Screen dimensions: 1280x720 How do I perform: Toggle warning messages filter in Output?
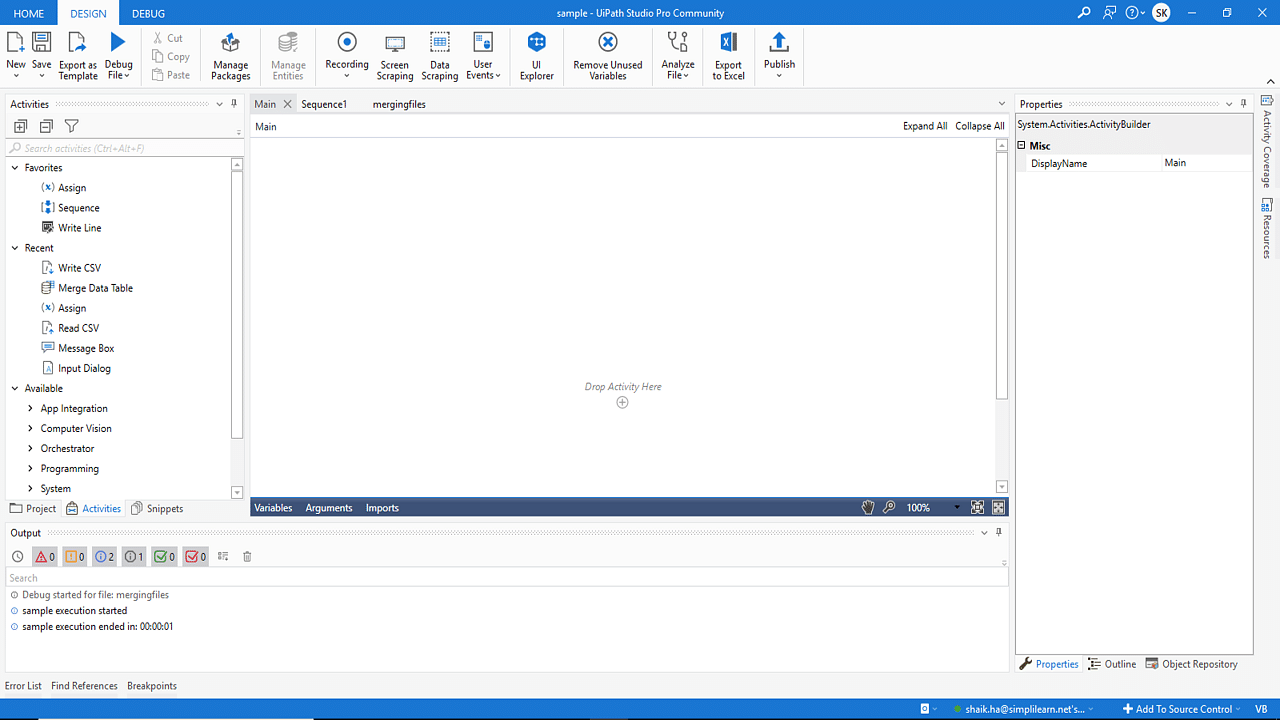(x=75, y=557)
